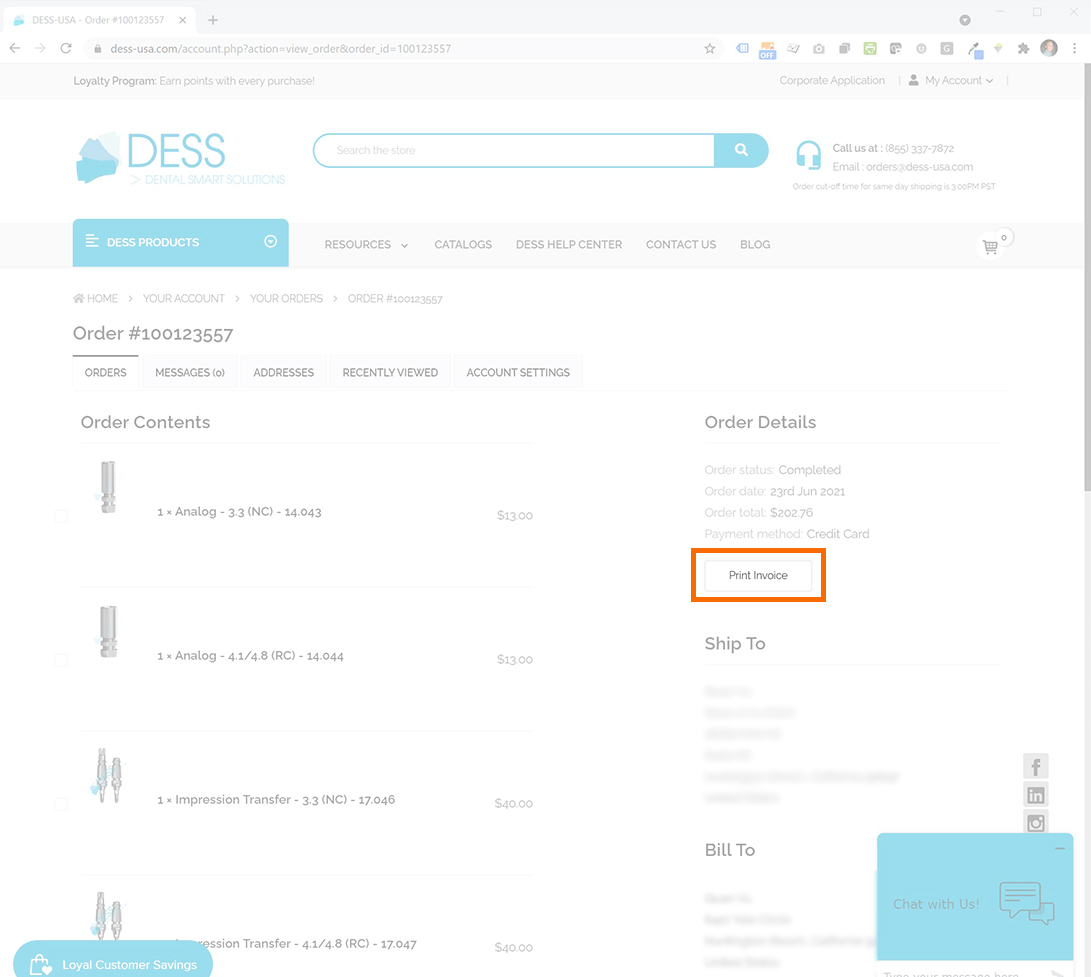The height and width of the screenshot is (977, 1091).
Task: Open the Analog 4.1/4.8 (RC) product link
Action: (250, 656)
